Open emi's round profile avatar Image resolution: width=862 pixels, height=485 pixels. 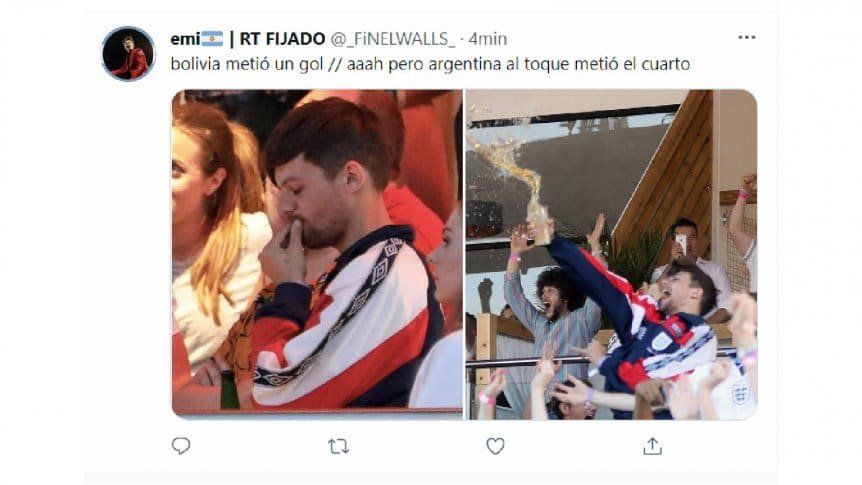click(129, 54)
